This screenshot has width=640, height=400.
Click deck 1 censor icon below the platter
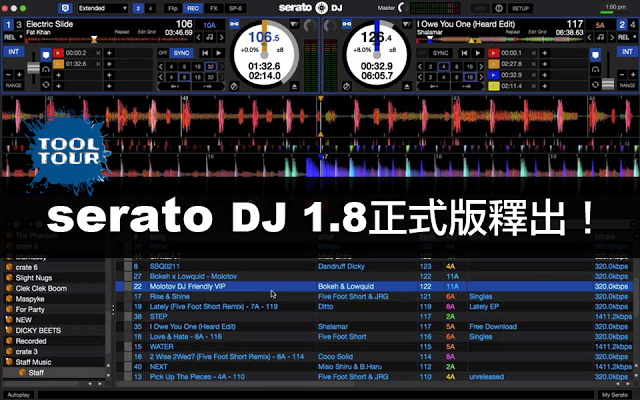tap(234, 86)
